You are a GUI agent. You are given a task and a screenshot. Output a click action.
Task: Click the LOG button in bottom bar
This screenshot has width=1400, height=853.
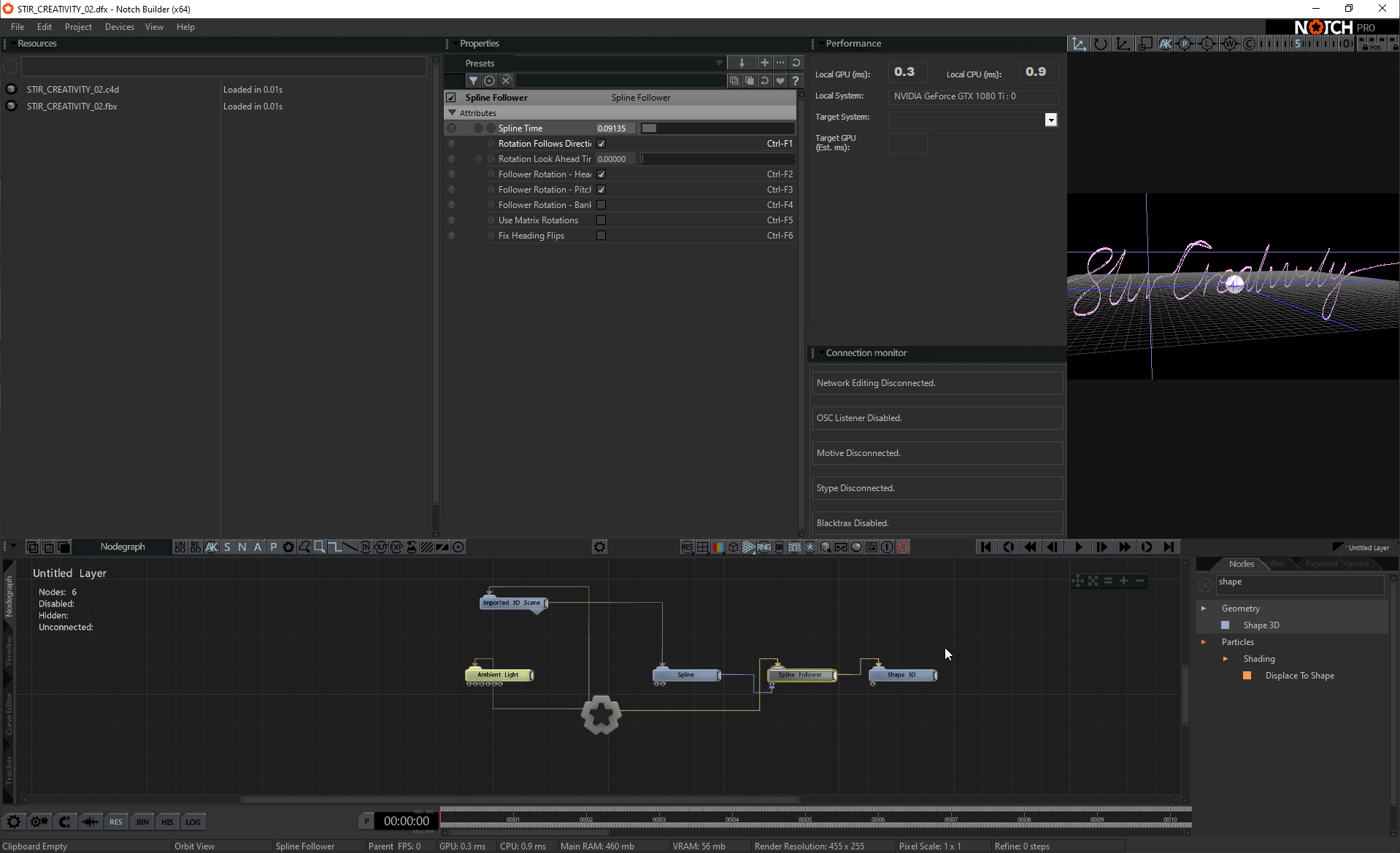(x=193, y=822)
